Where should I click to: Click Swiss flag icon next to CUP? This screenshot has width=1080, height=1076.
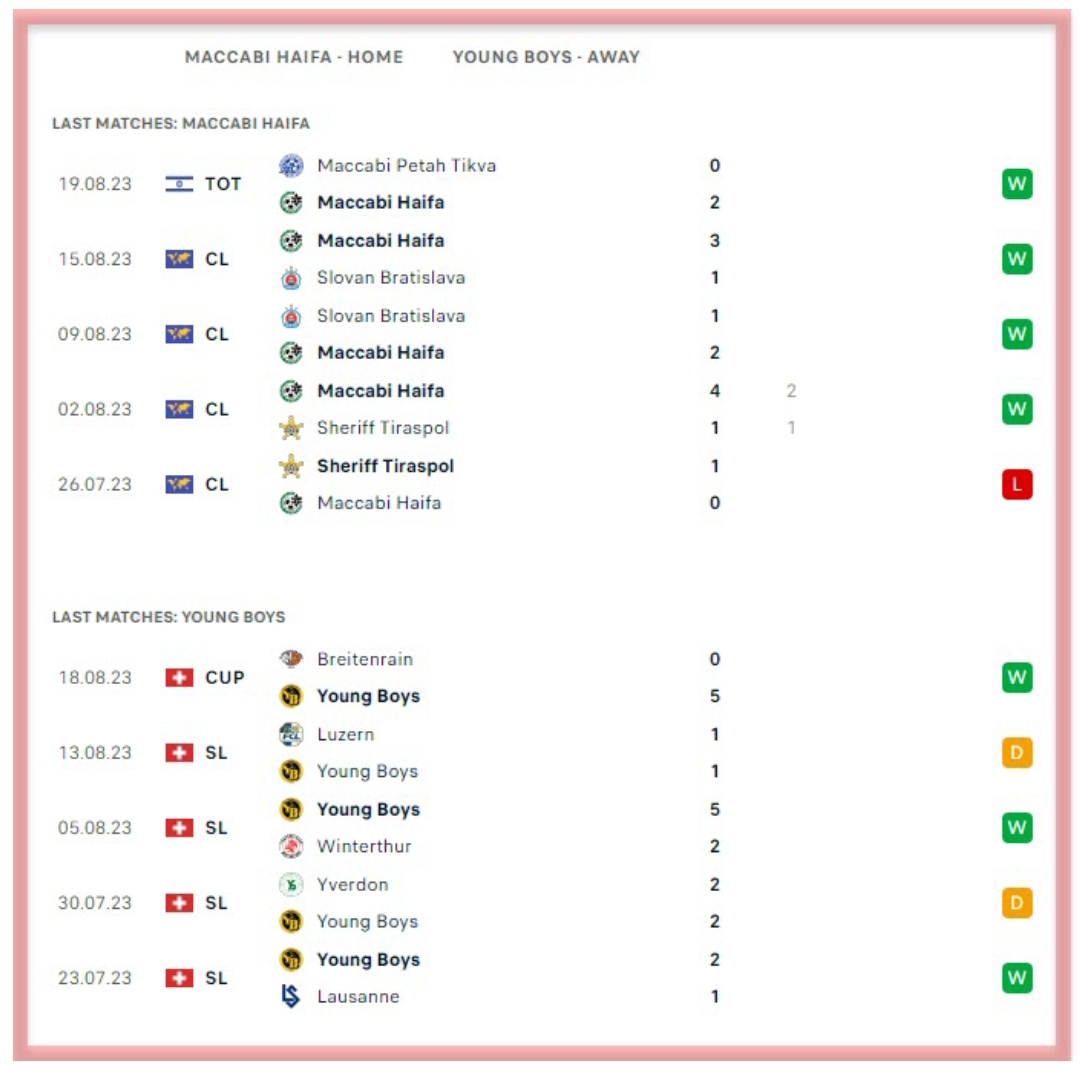(x=179, y=678)
